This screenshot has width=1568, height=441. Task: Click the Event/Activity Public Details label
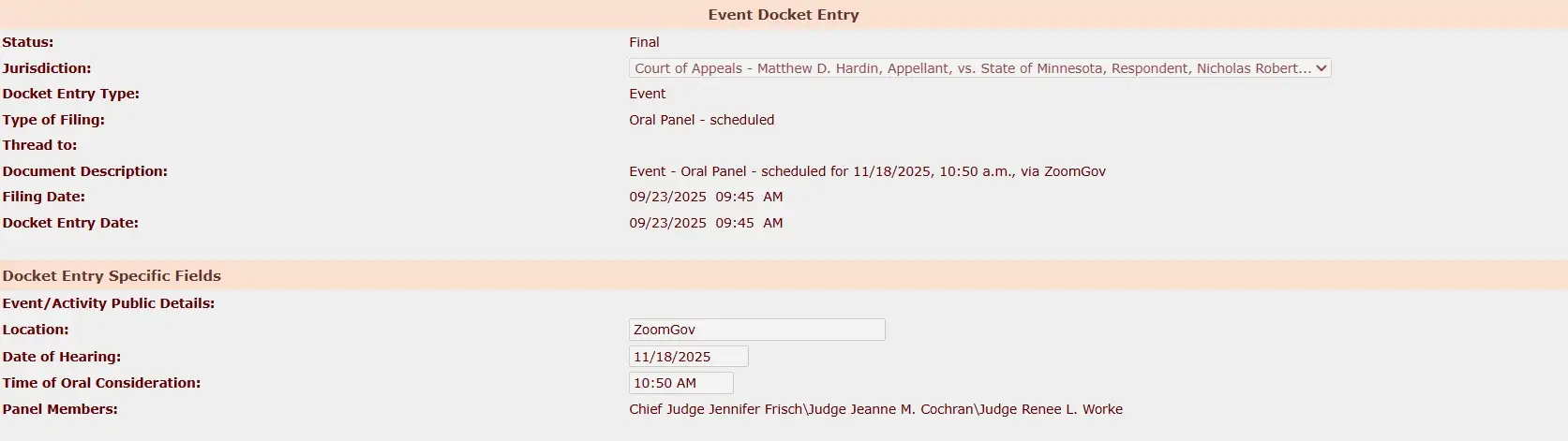coord(109,303)
